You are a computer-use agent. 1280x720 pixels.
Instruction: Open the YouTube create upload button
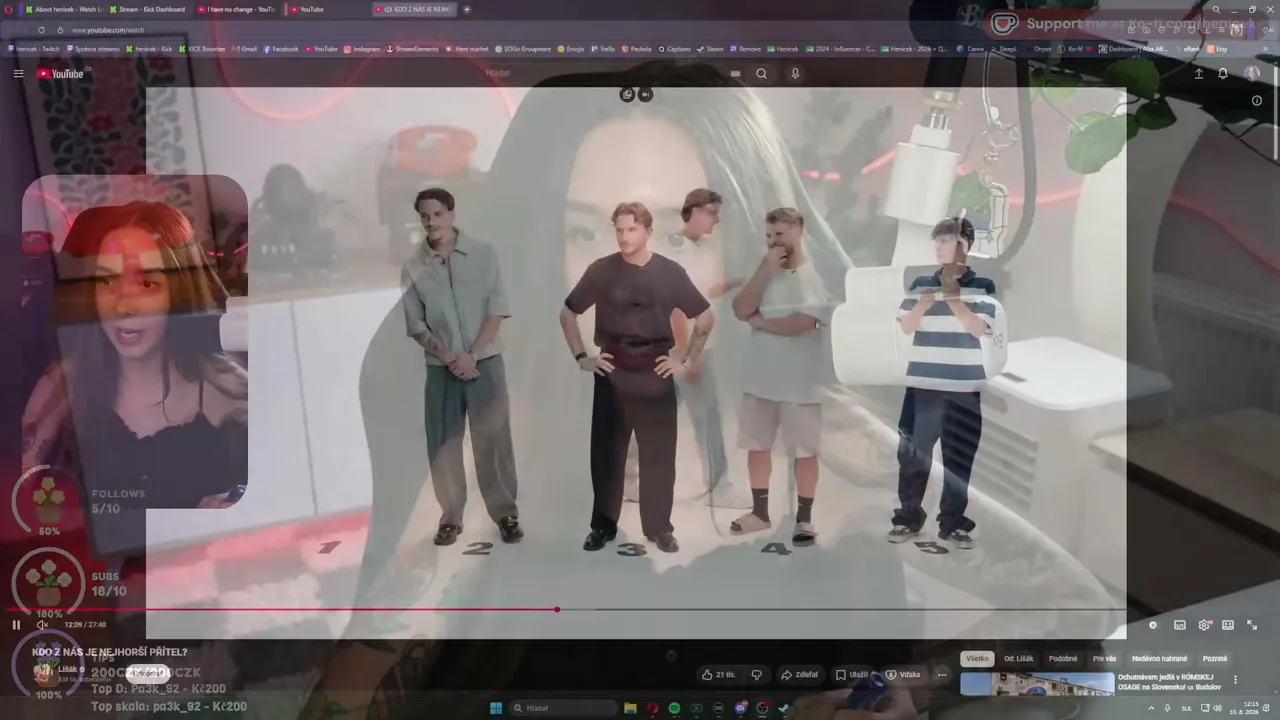[x=1198, y=73]
